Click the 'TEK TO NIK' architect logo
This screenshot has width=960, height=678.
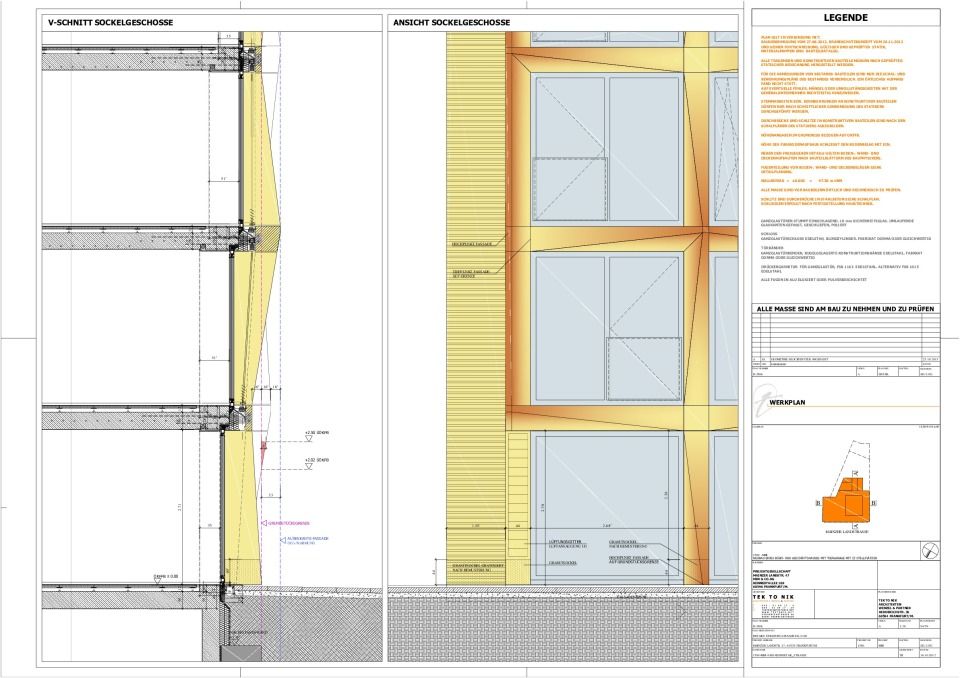pyautogui.click(x=773, y=597)
